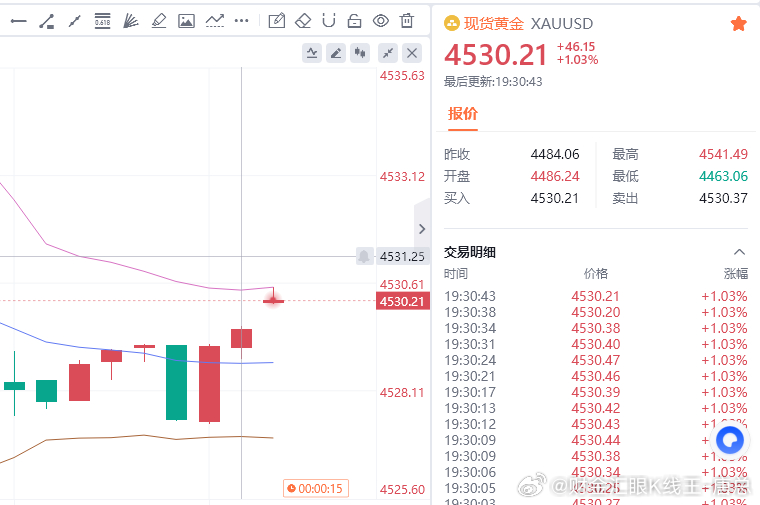Select the trend arrow chart tool
This screenshot has width=760, height=505.
tap(215, 21)
